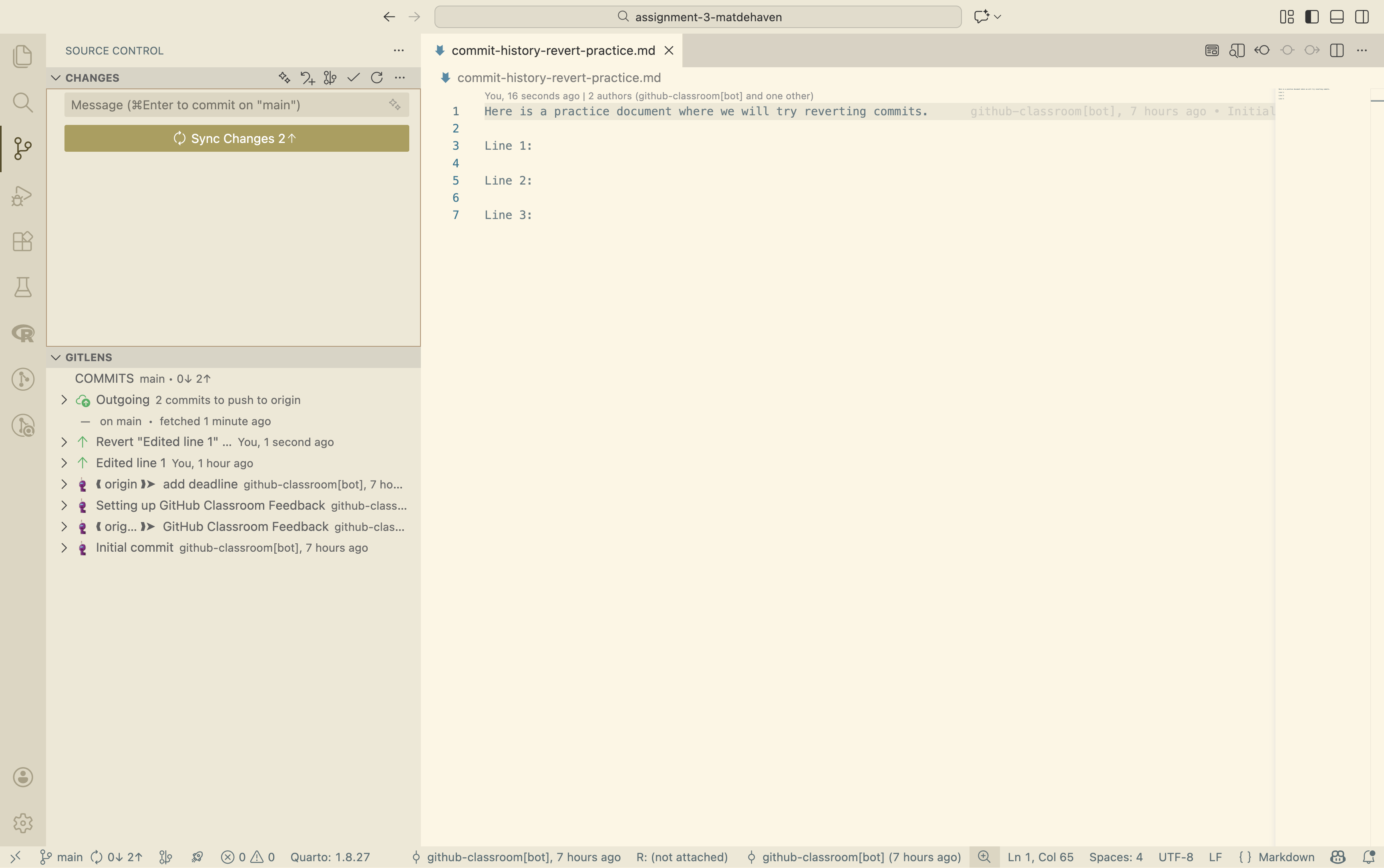
Task: Open the R extension sidebar view
Action: tap(22, 334)
